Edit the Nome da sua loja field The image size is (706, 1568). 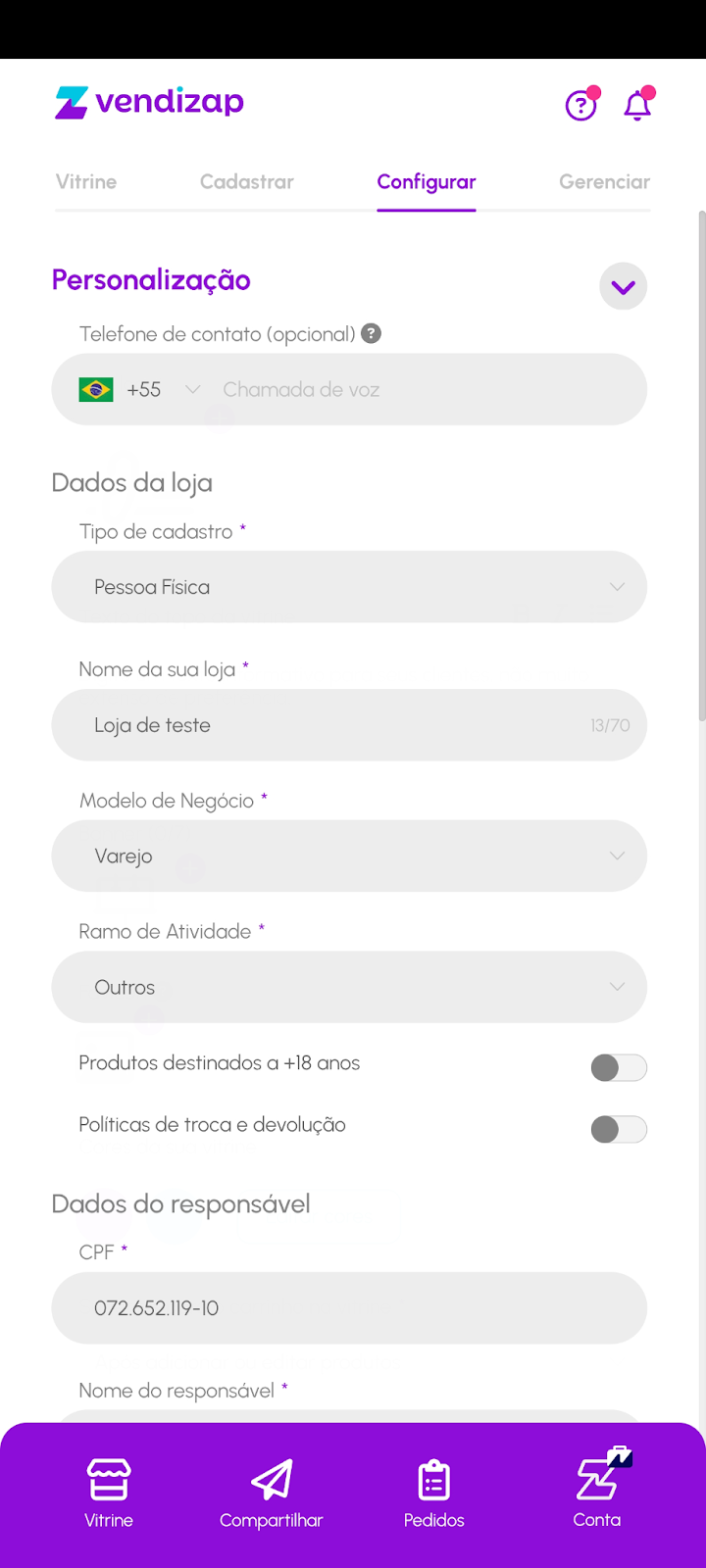(x=333, y=725)
